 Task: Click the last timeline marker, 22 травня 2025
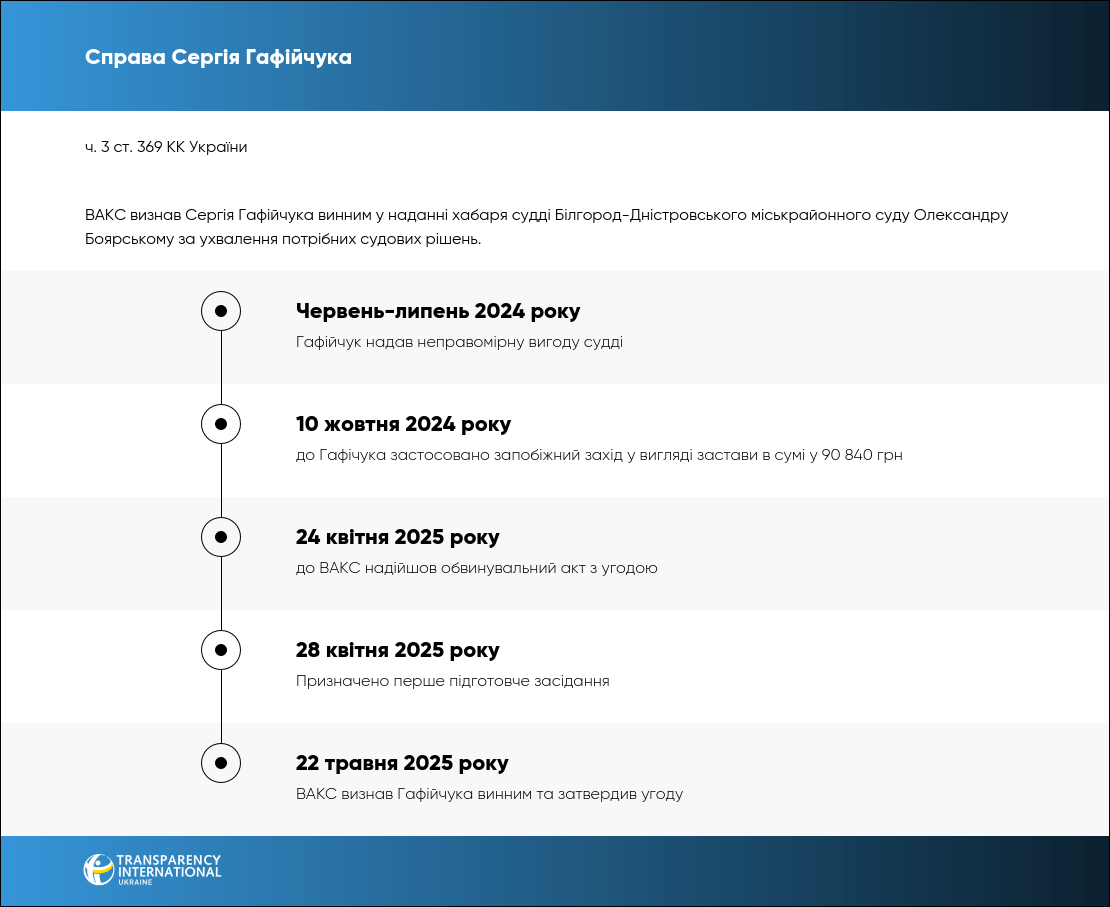point(221,763)
